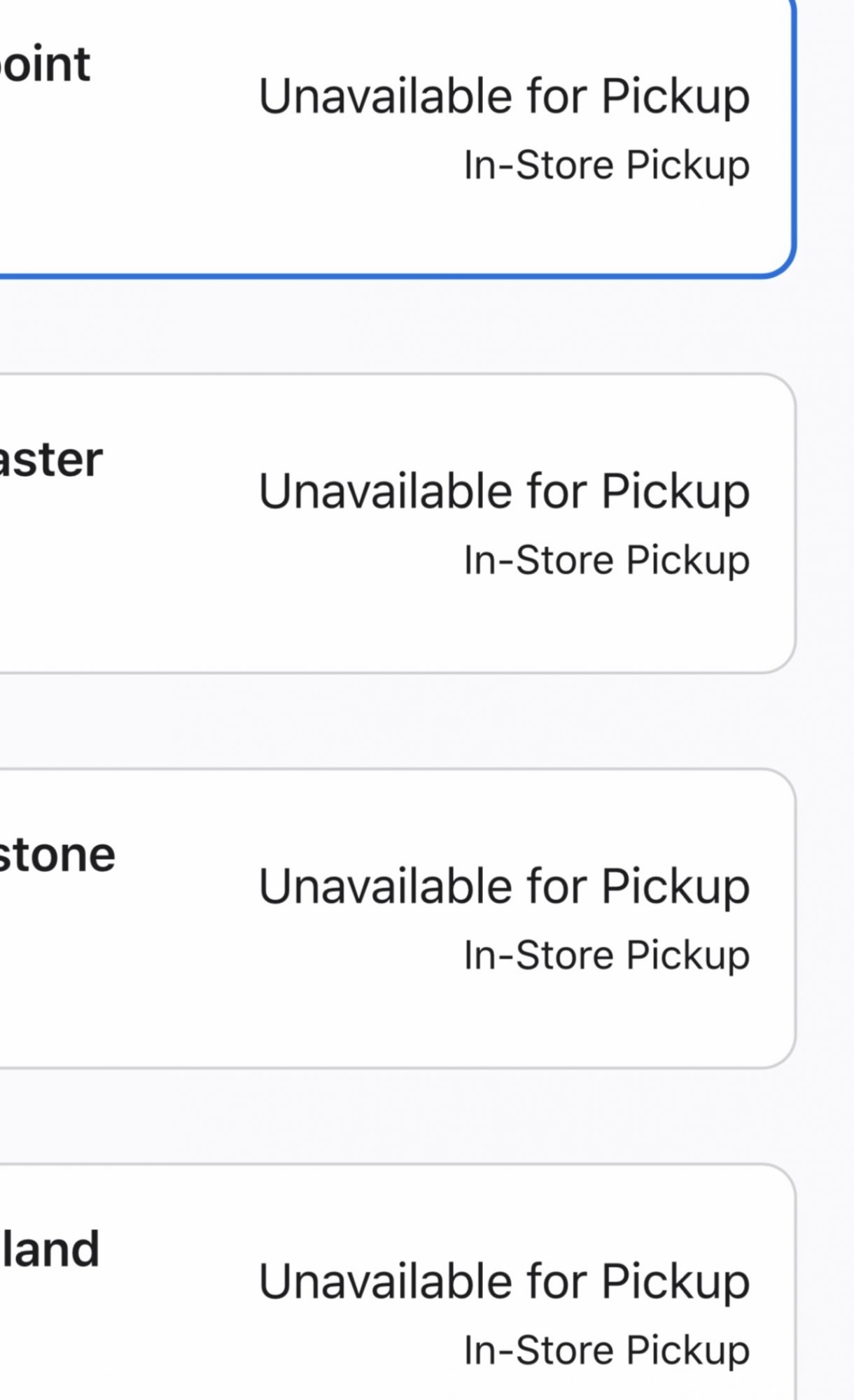The height and width of the screenshot is (1400, 854).
Task: Click empty space below "In-Store Pickup" in "aster" card
Action: 606,623
